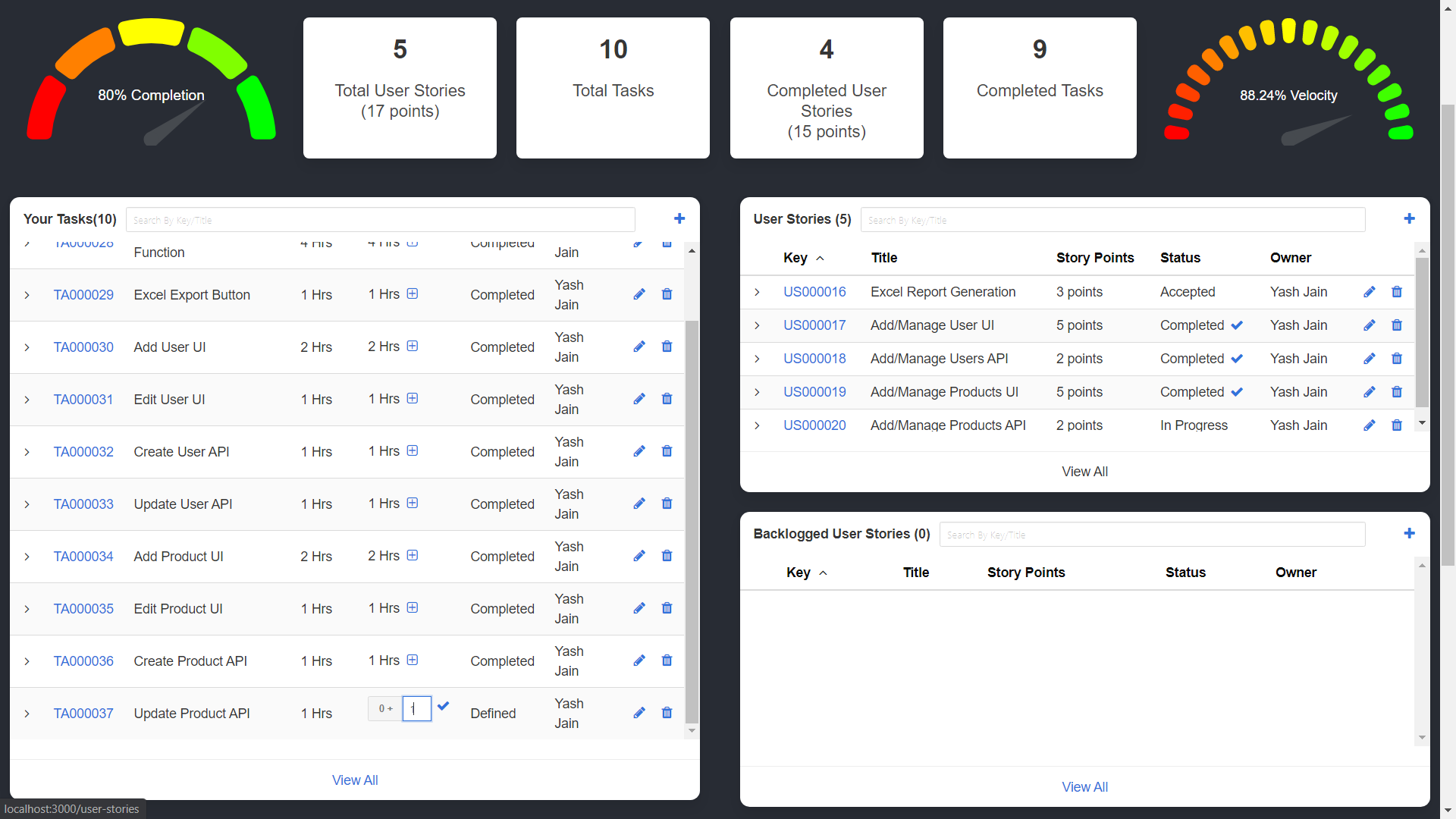This screenshot has height=819, width=1456.
Task: Open add-hours icon beside TA000031 hours
Action: (413, 398)
